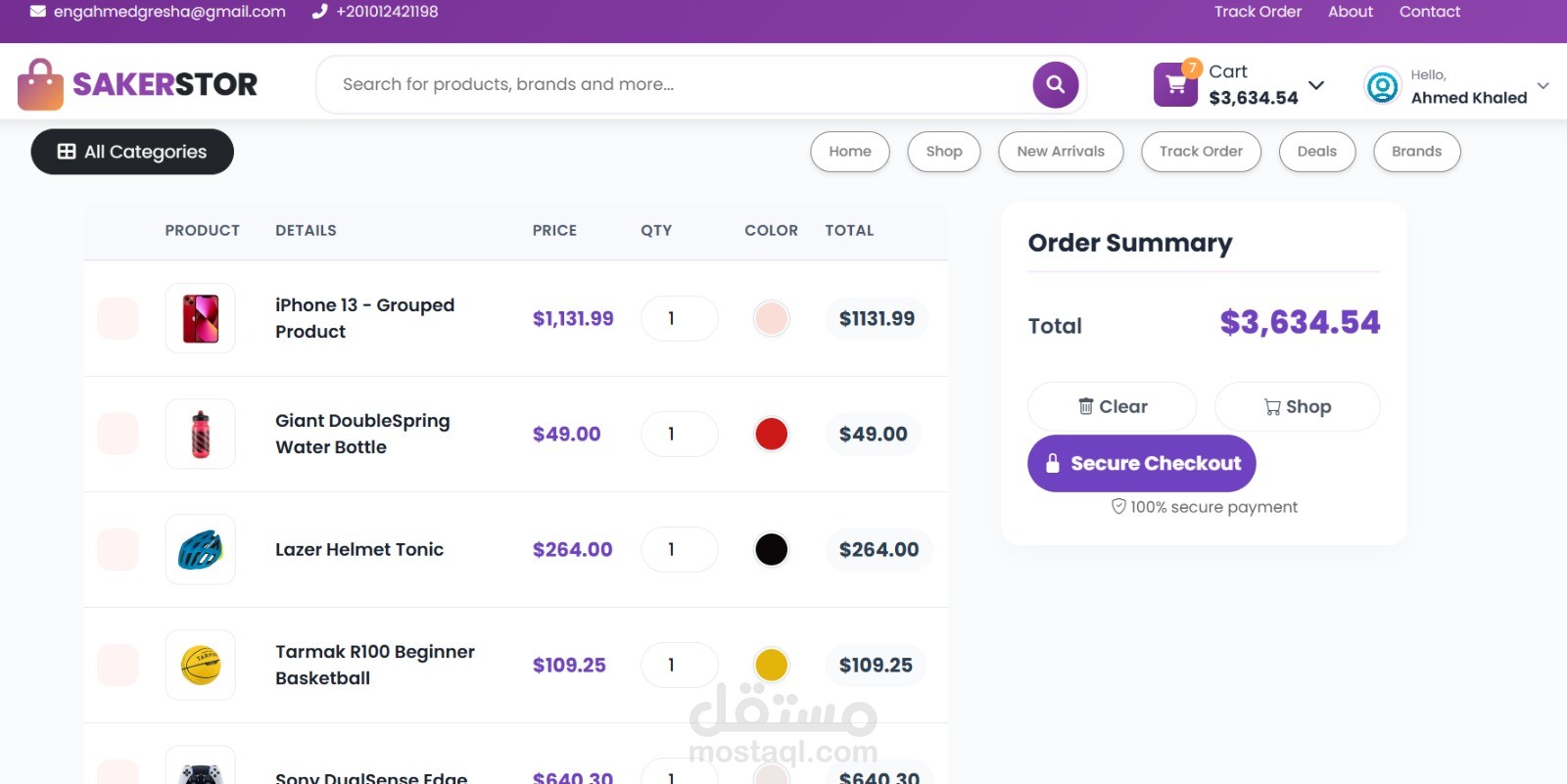The height and width of the screenshot is (784, 1567).
Task: Click the remove box on iPhone 13 row
Action: [x=118, y=318]
